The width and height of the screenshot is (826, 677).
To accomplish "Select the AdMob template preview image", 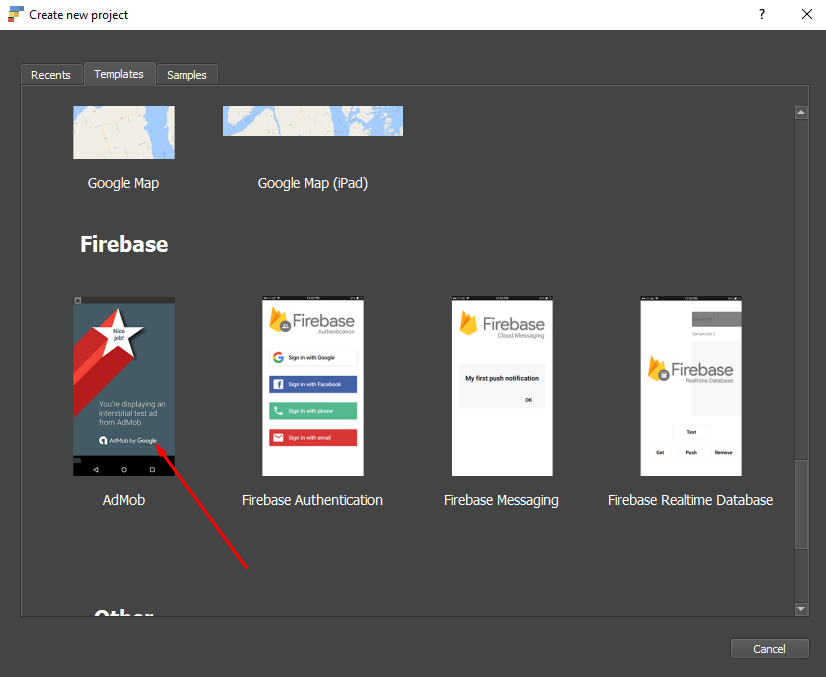I will click(124, 386).
